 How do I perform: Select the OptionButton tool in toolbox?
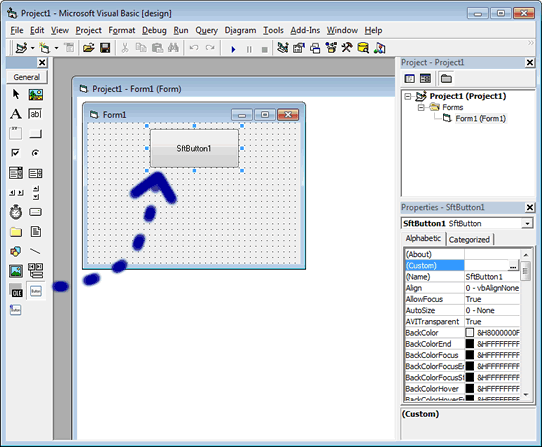pyautogui.click(x=36, y=153)
